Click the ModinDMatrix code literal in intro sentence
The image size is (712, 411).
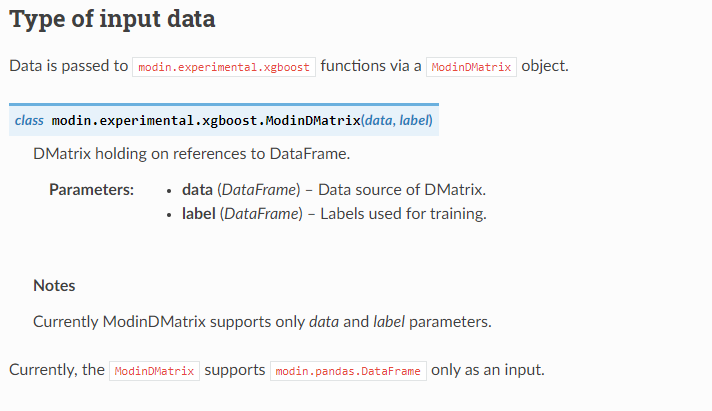(471, 67)
